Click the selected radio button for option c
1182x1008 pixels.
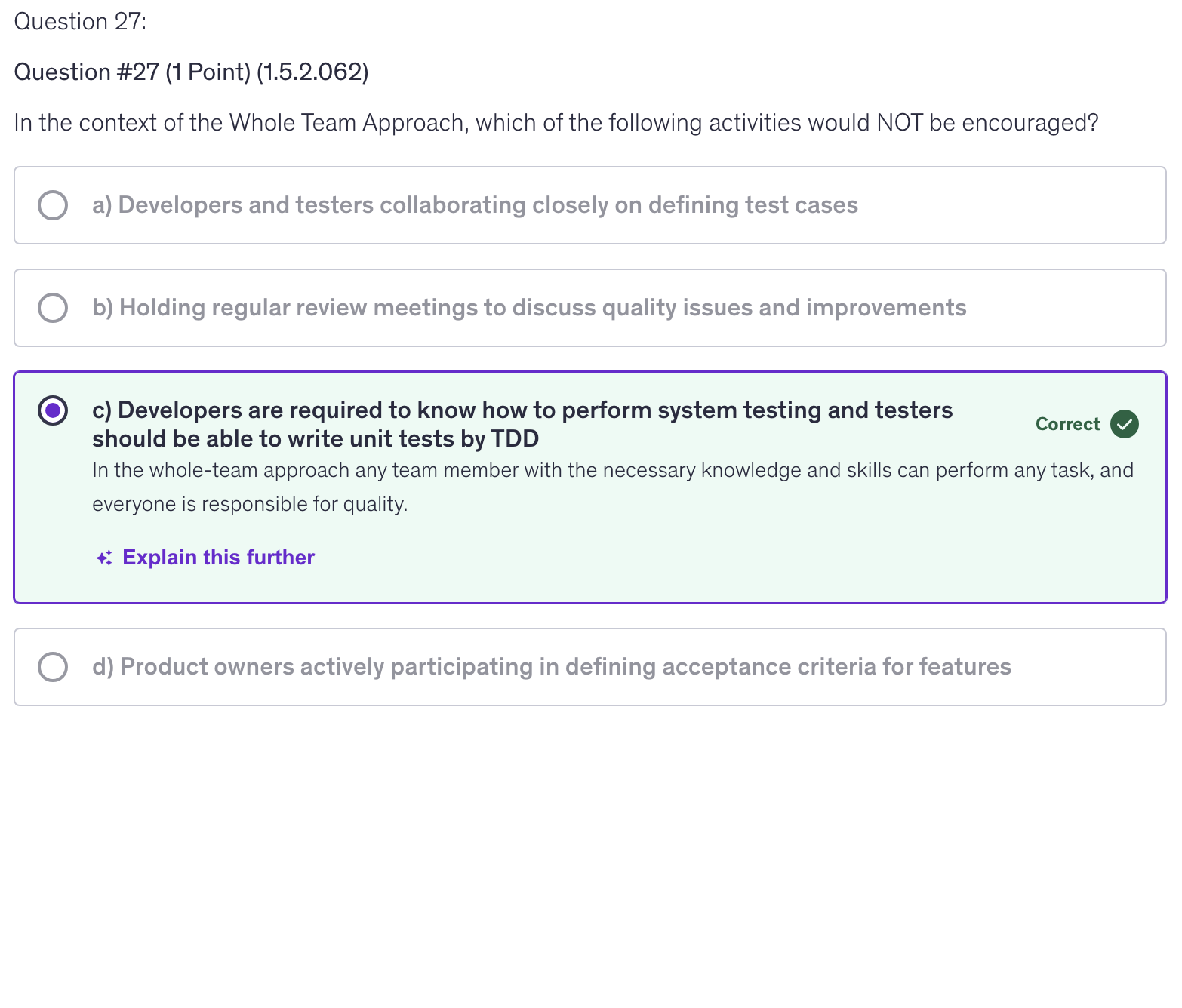click(x=53, y=410)
